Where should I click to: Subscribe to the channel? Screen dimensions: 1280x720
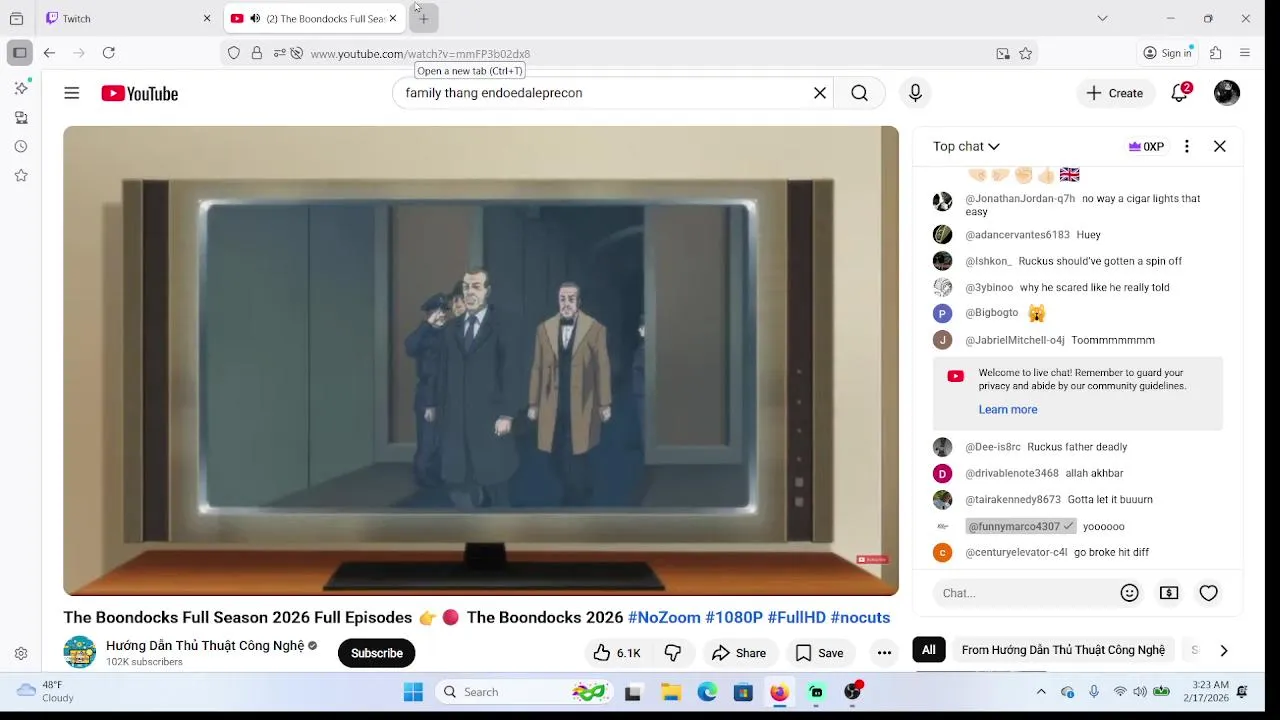[377, 653]
